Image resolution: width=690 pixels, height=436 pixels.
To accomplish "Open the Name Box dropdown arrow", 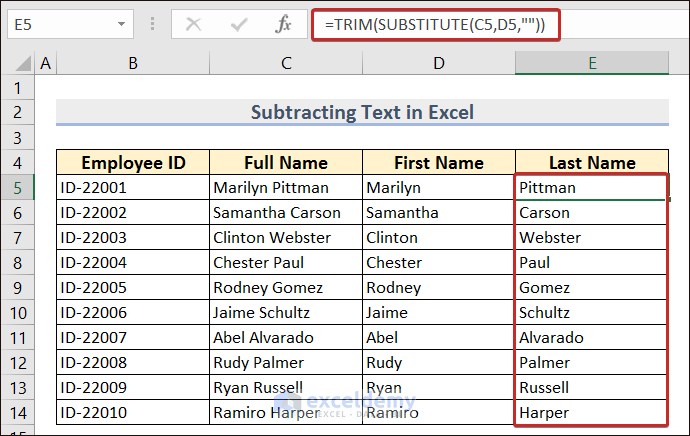I will (x=121, y=24).
